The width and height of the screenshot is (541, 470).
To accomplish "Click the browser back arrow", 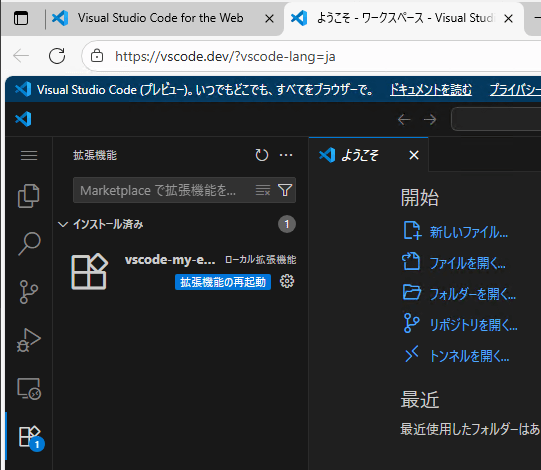I will [x=21, y=56].
